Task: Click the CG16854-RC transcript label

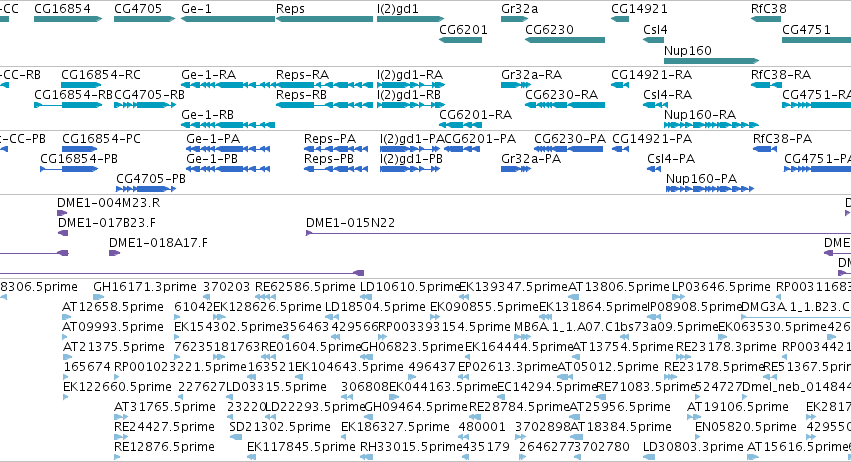Action: [x=101, y=75]
